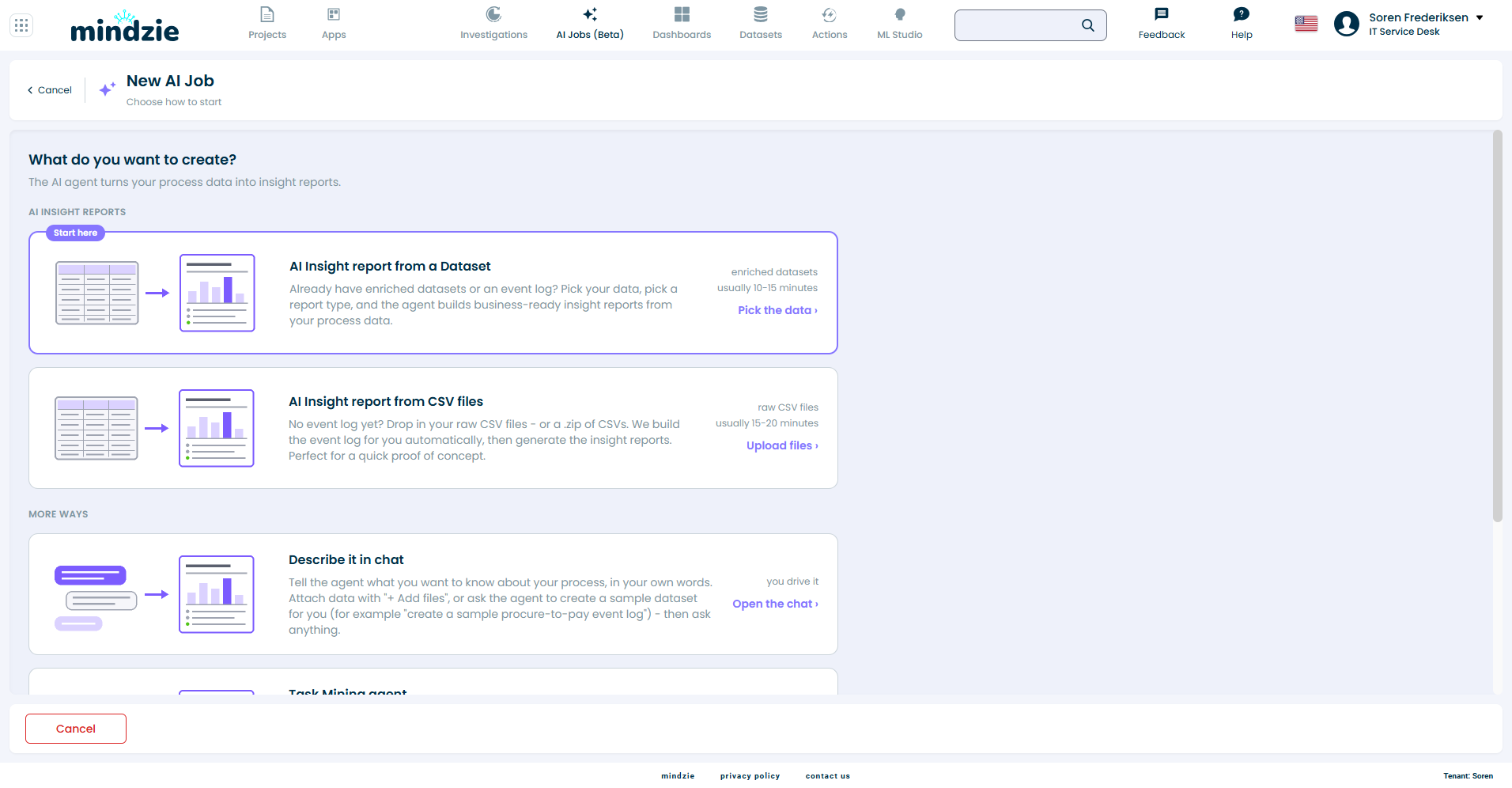Click the ML Studio head icon
The height and width of the screenshot is (788, 1512).
900,14
